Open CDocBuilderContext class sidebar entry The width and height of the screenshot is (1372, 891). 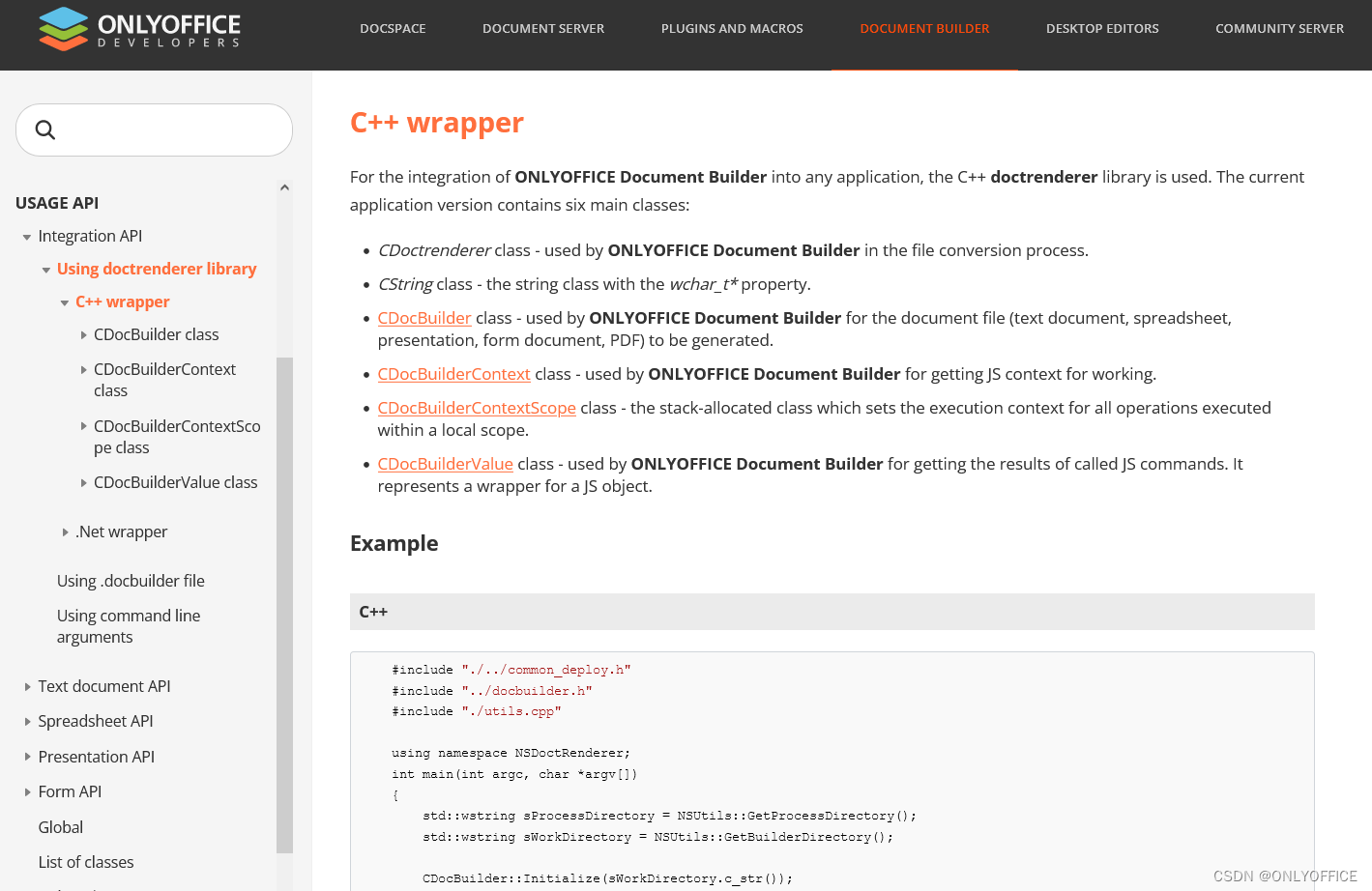point(164,380)
